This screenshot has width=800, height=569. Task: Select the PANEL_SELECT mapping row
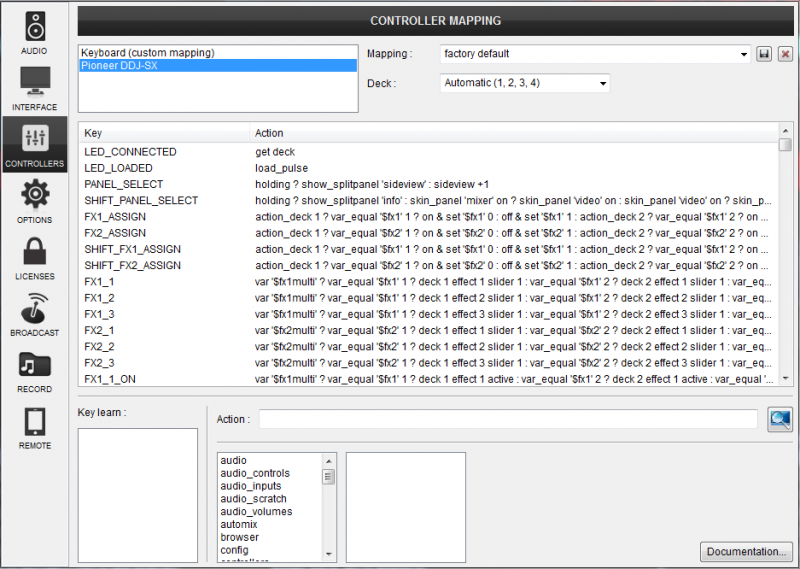pos(429,184)
